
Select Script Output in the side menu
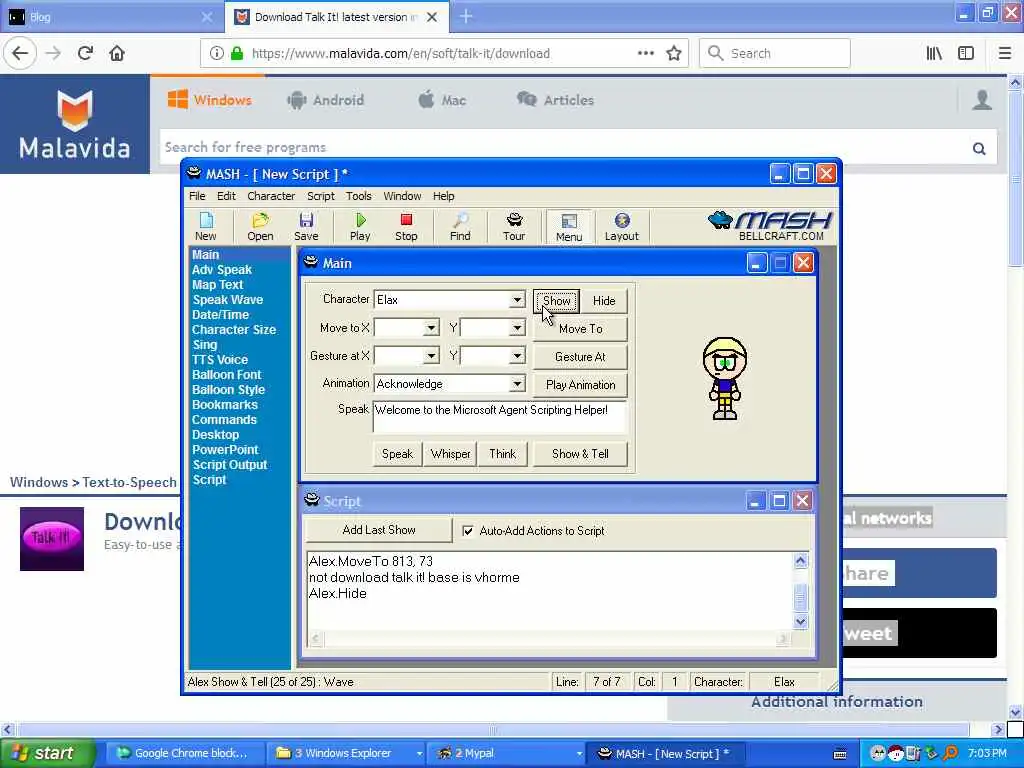tap(230, 465)
